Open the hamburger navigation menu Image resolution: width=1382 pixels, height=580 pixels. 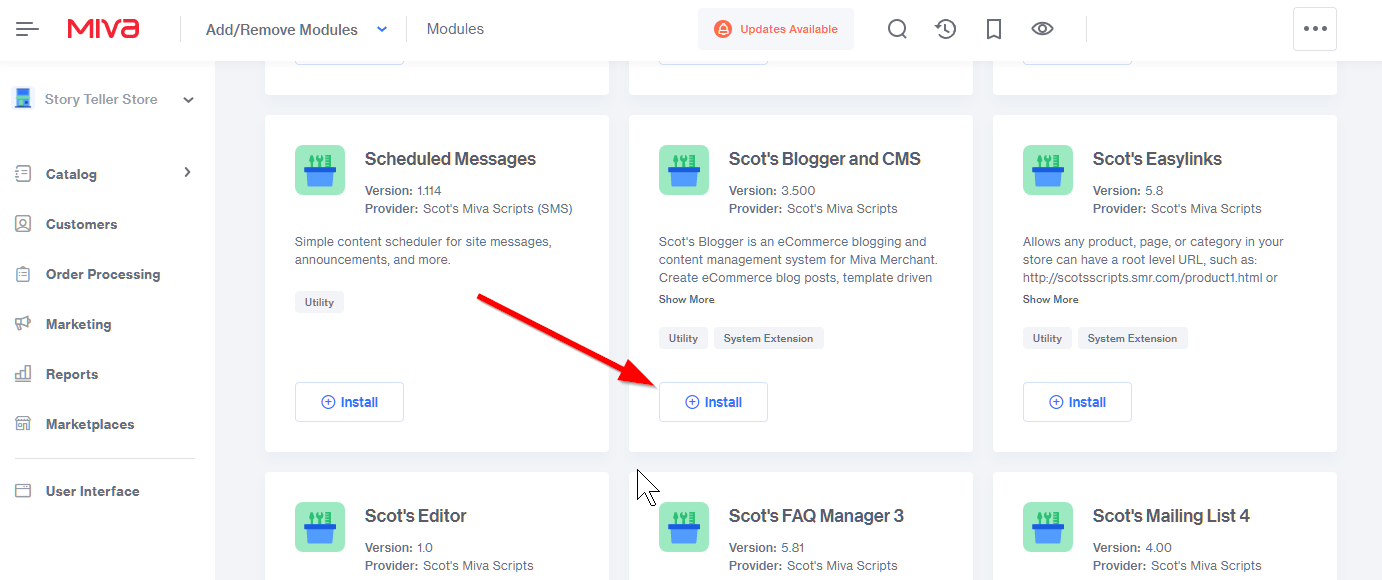pos(27,29)
